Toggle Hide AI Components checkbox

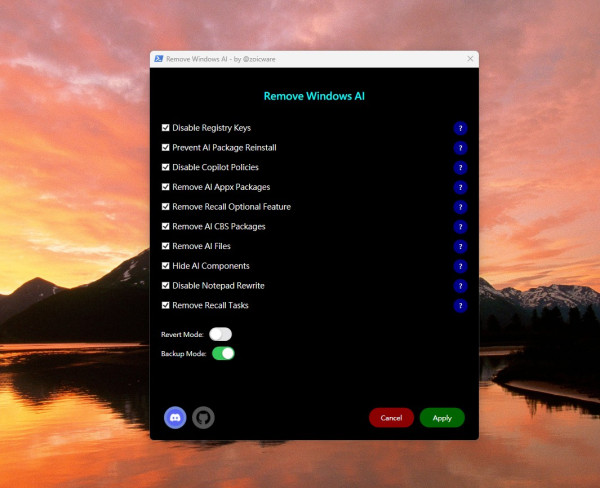coord(165,266)
